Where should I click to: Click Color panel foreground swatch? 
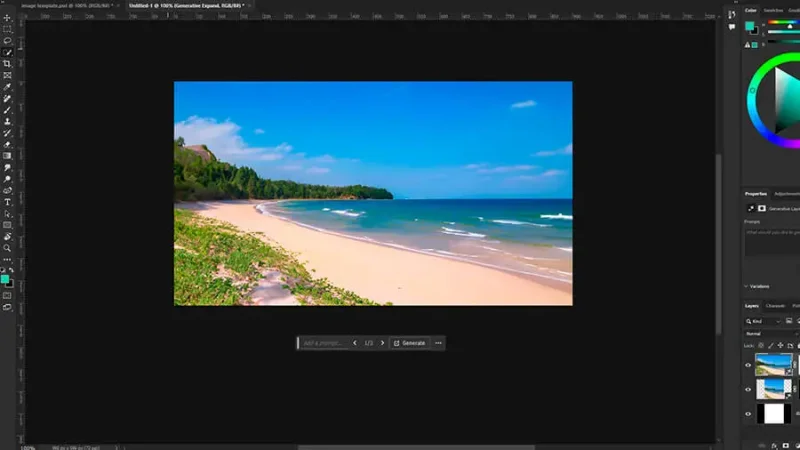tap(749, 26)
